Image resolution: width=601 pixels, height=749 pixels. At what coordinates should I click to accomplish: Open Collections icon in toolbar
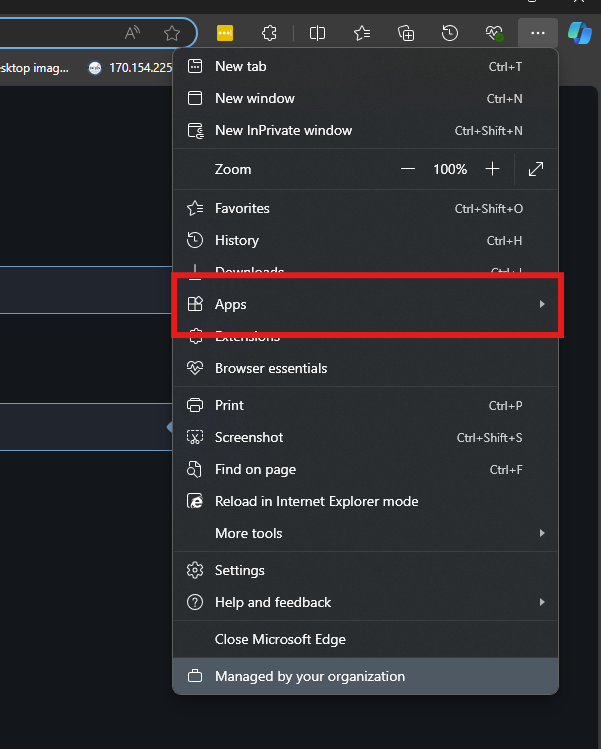click(406, 33)
